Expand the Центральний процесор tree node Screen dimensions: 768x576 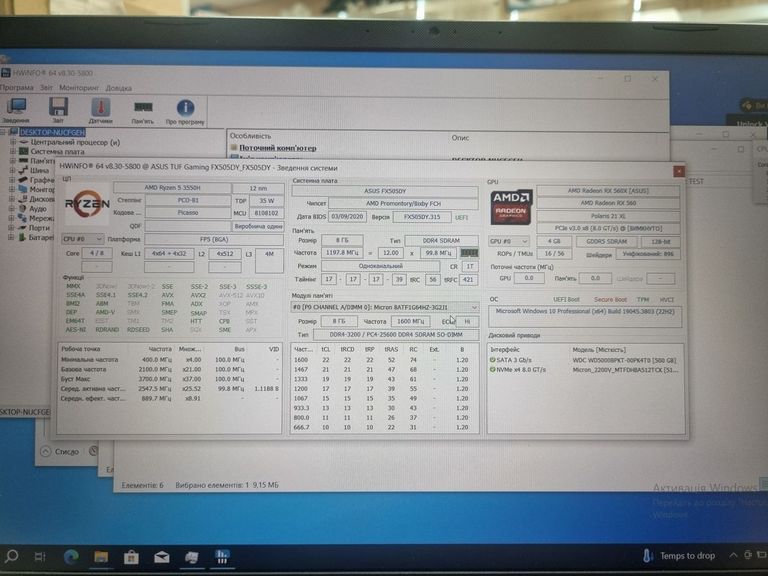12,142
